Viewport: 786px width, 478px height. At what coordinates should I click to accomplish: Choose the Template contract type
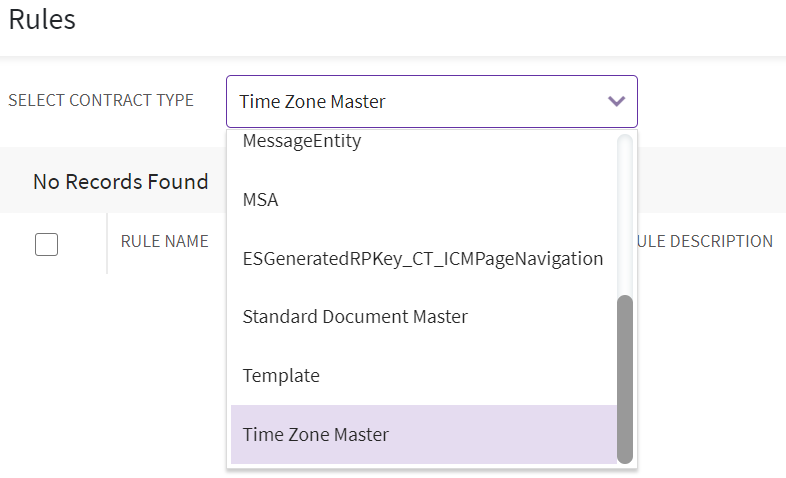coord(281,376)
